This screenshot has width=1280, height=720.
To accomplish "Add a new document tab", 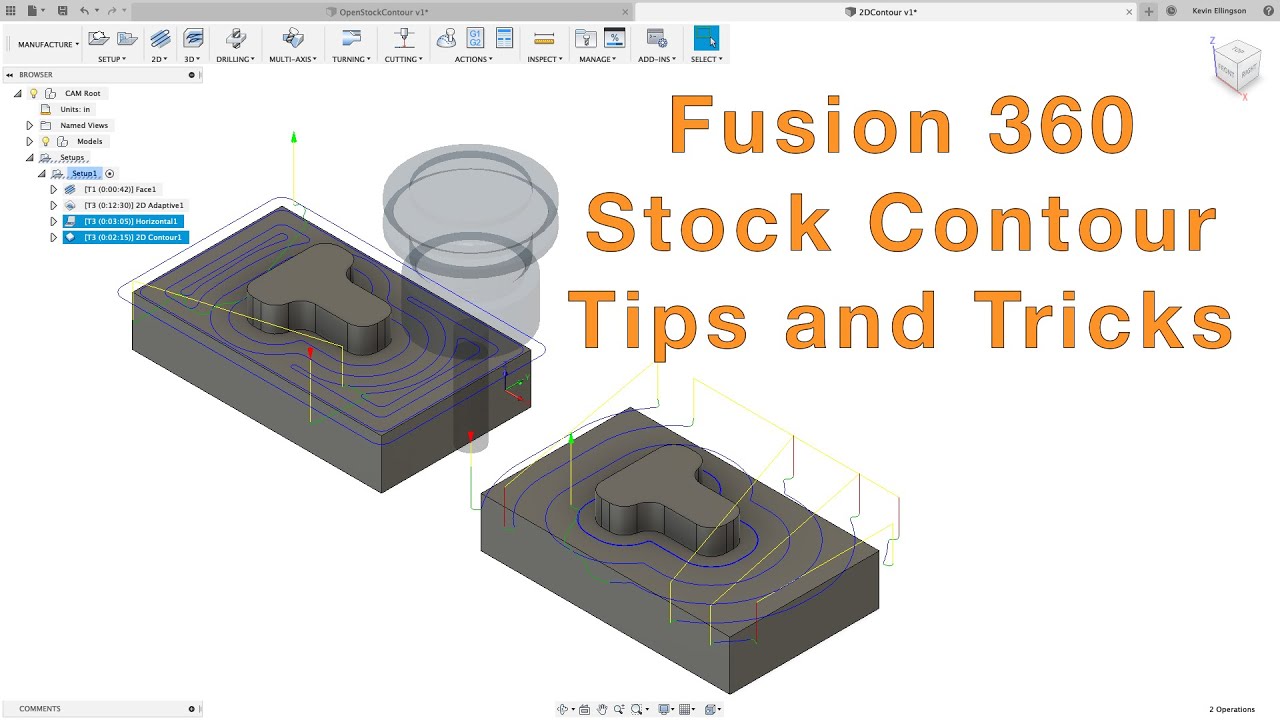I will pyautogui.click(x=1148, y=12).
